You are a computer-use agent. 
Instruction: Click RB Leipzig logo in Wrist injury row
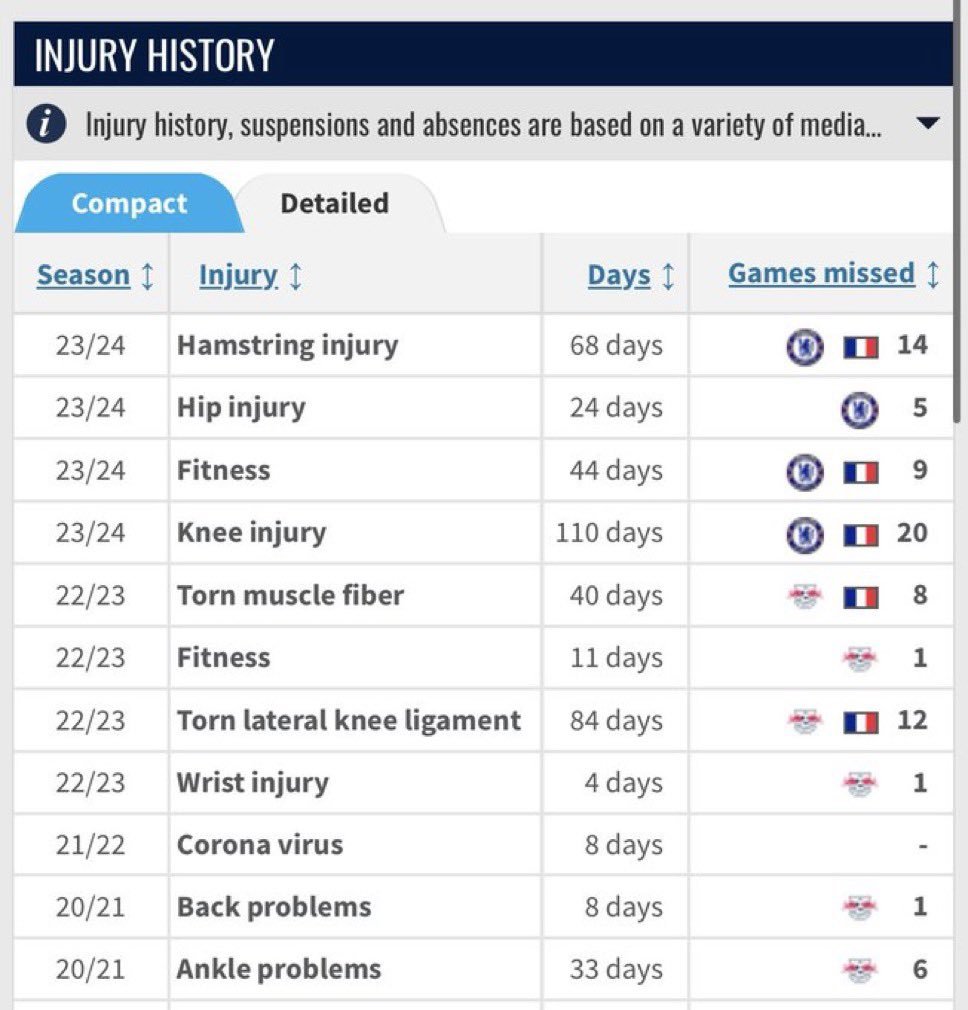(860, 783)
